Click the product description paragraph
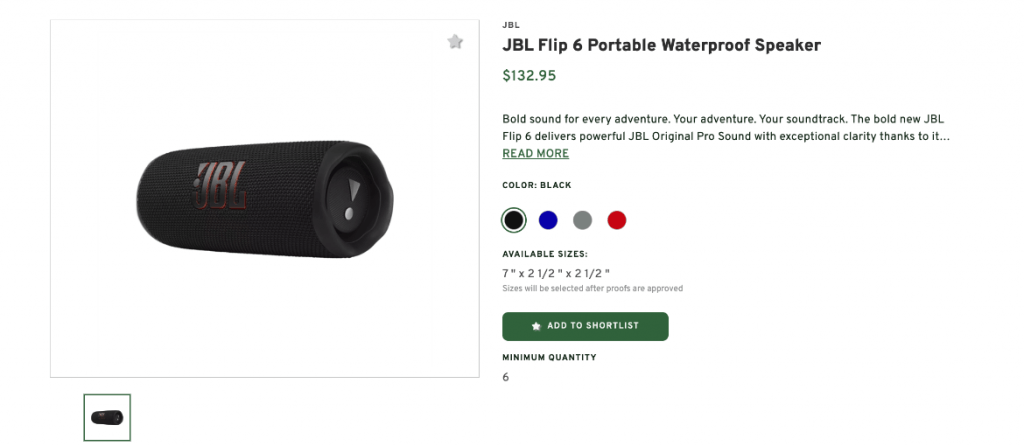 [x=725, y=126]
